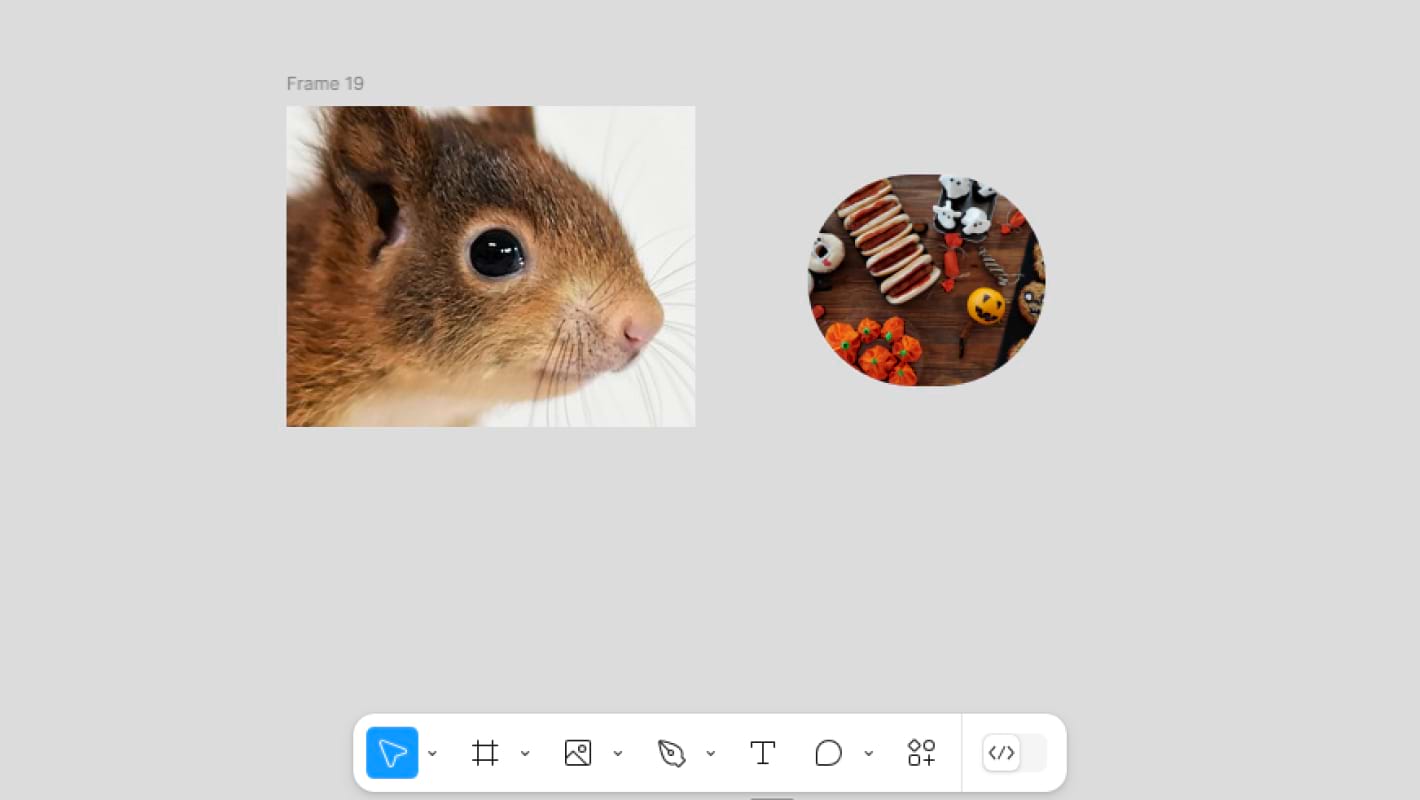
Task: Toggle Dev Mode switch
Action: coord(1014,753)
